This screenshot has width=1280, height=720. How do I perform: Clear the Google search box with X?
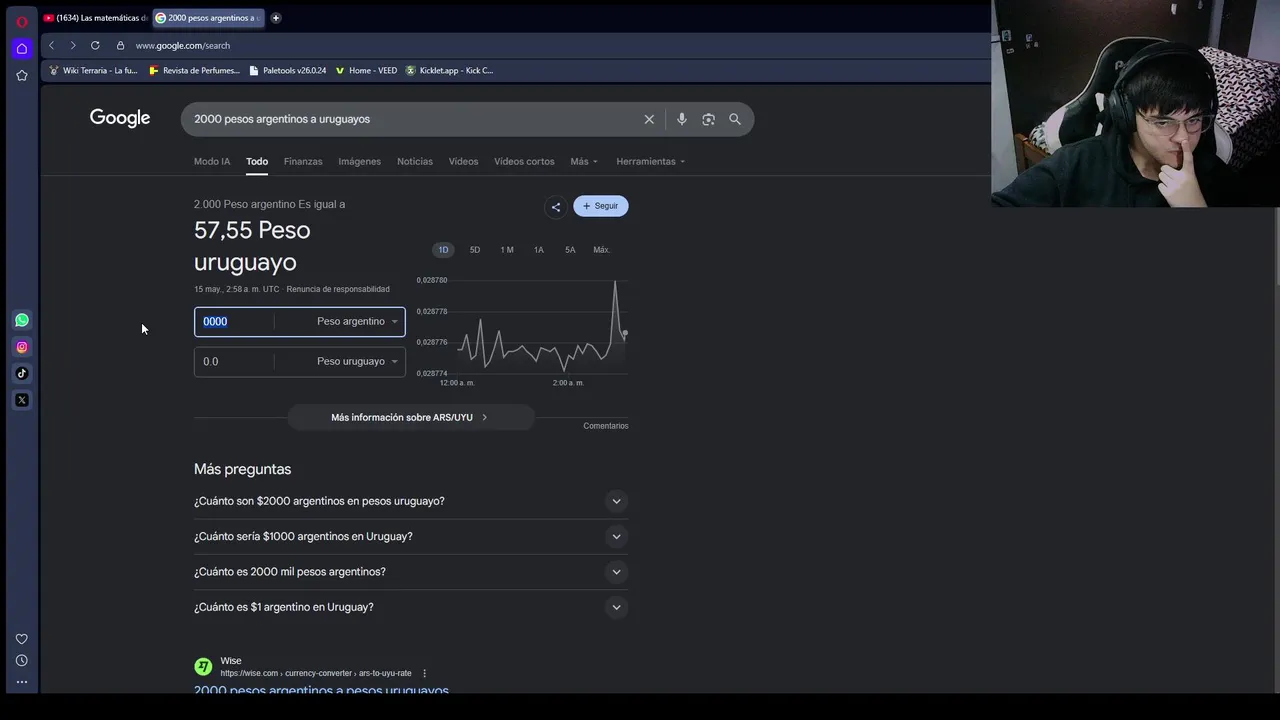click(649, 119)
